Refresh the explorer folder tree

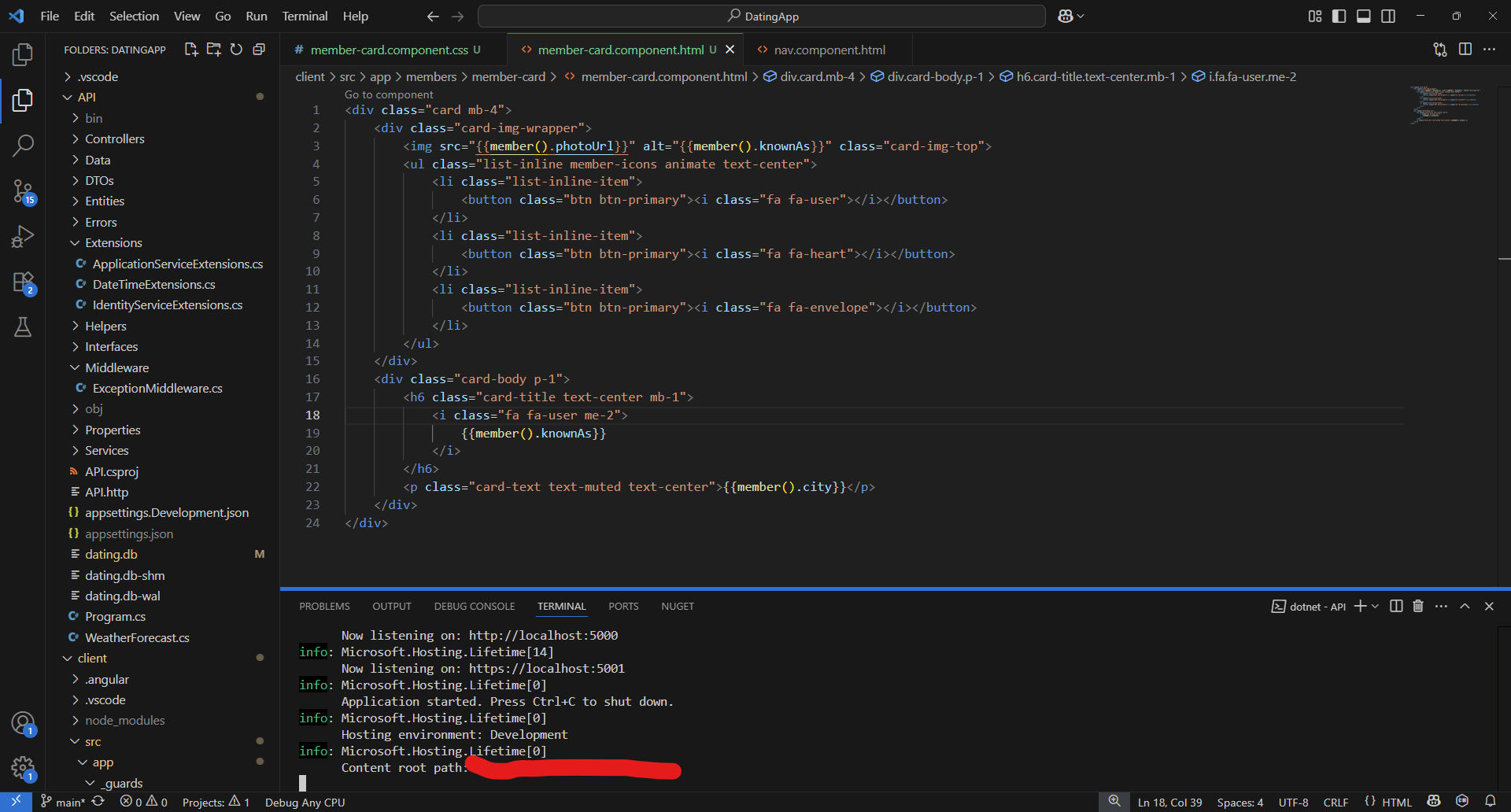pyautogui.click(x=236, y=50)
